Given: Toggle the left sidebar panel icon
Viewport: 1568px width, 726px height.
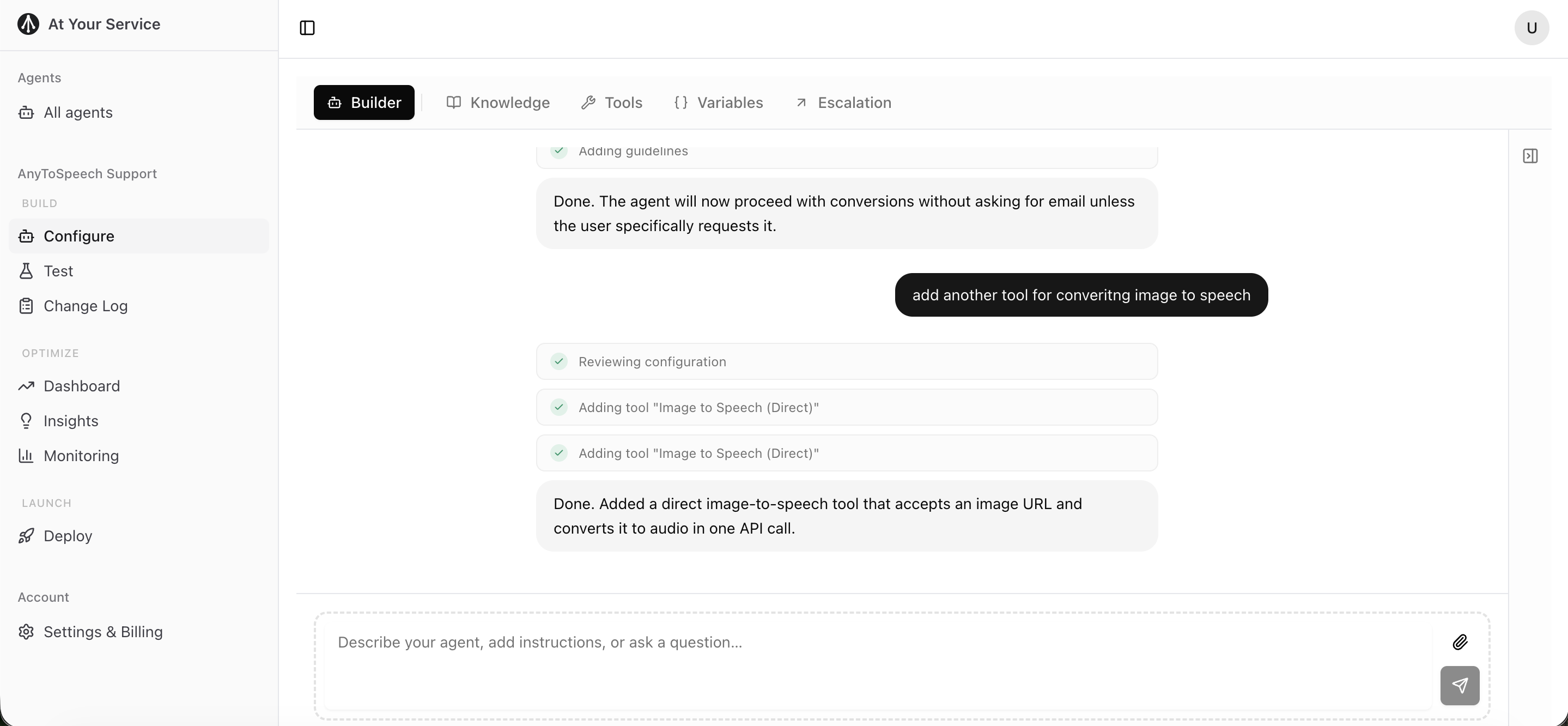Looking at the screenshot, I should tap(307, 28).
